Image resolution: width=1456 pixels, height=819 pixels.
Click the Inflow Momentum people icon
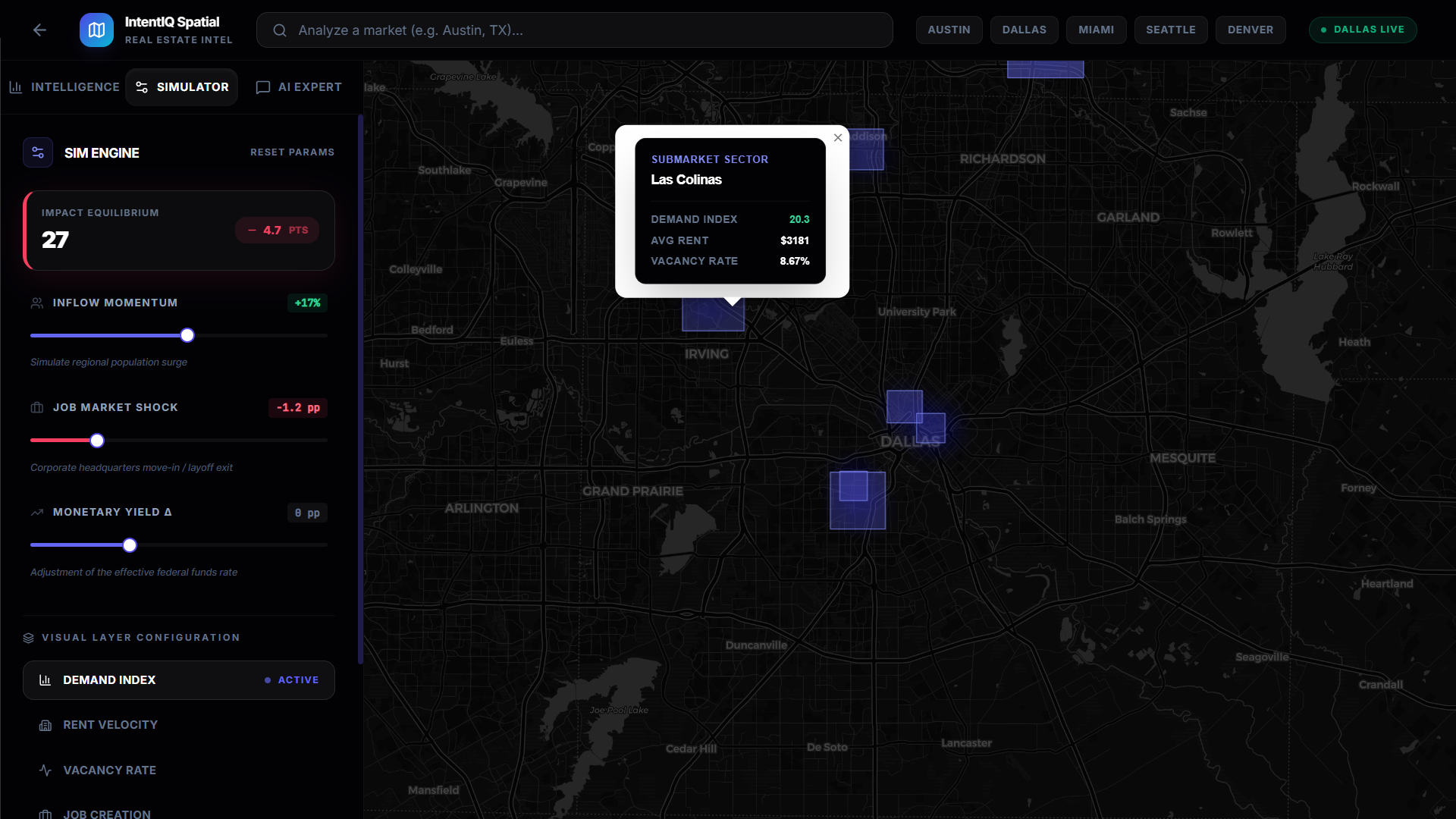coord(36,303)
